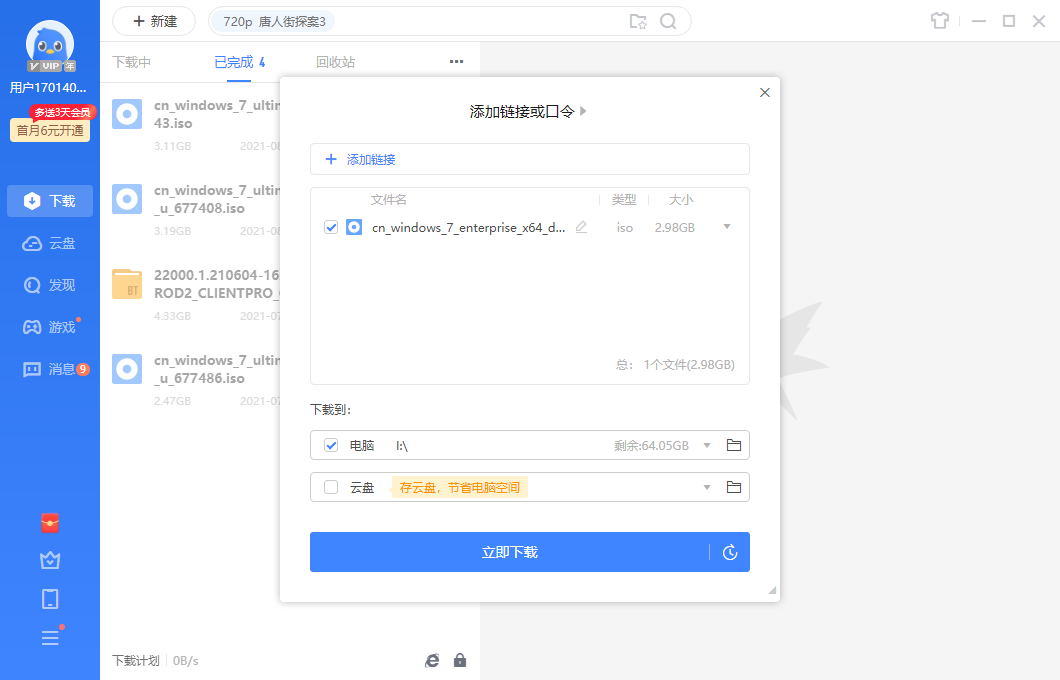The width and height of the screenshot is (1060, 680).
Task: Enable the 云盘 save-to-cloud checkbox
Action: pyautogui.click(x=330, y=487)
